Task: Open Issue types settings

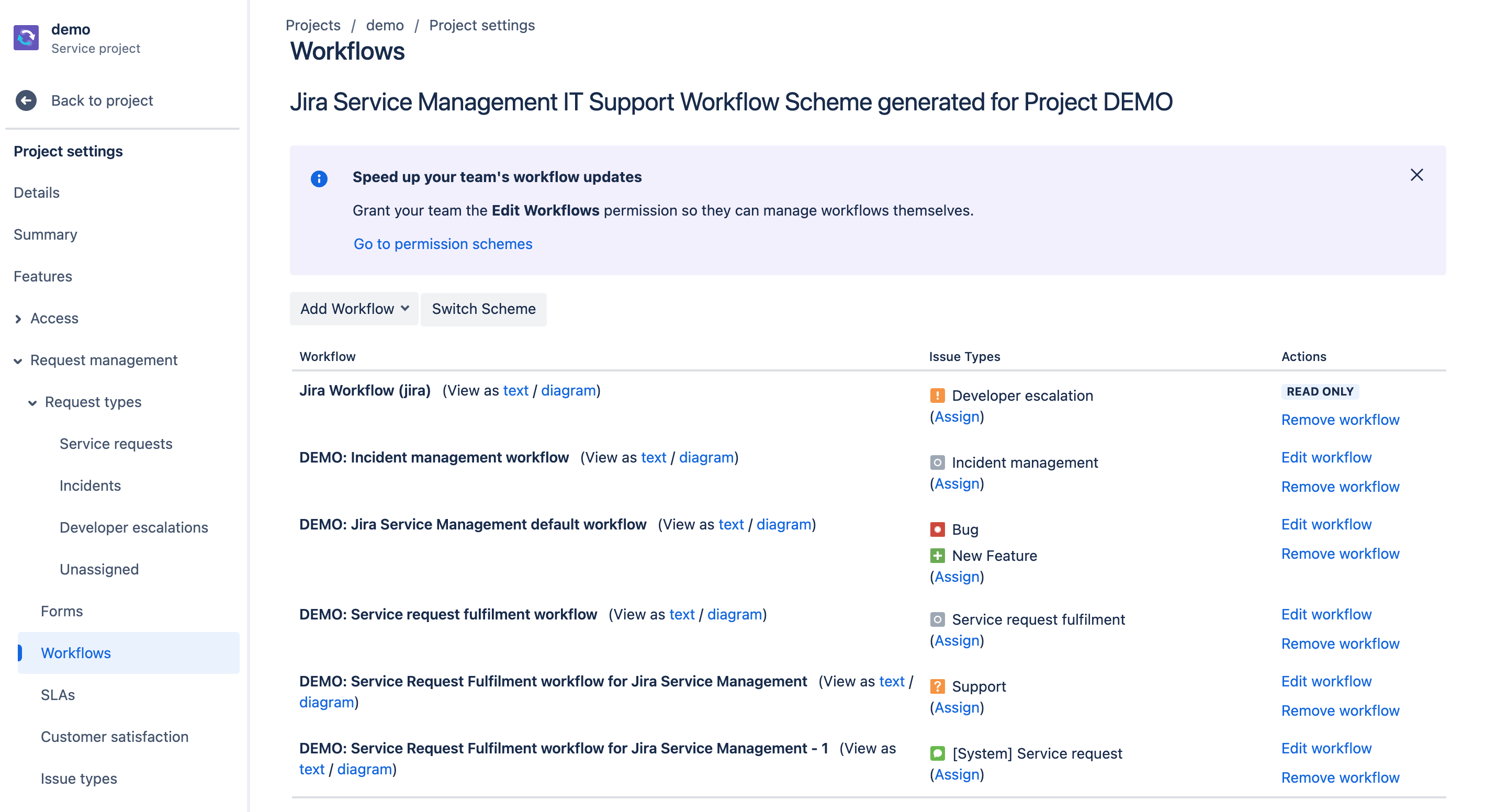Action: (x=78, y=779)
